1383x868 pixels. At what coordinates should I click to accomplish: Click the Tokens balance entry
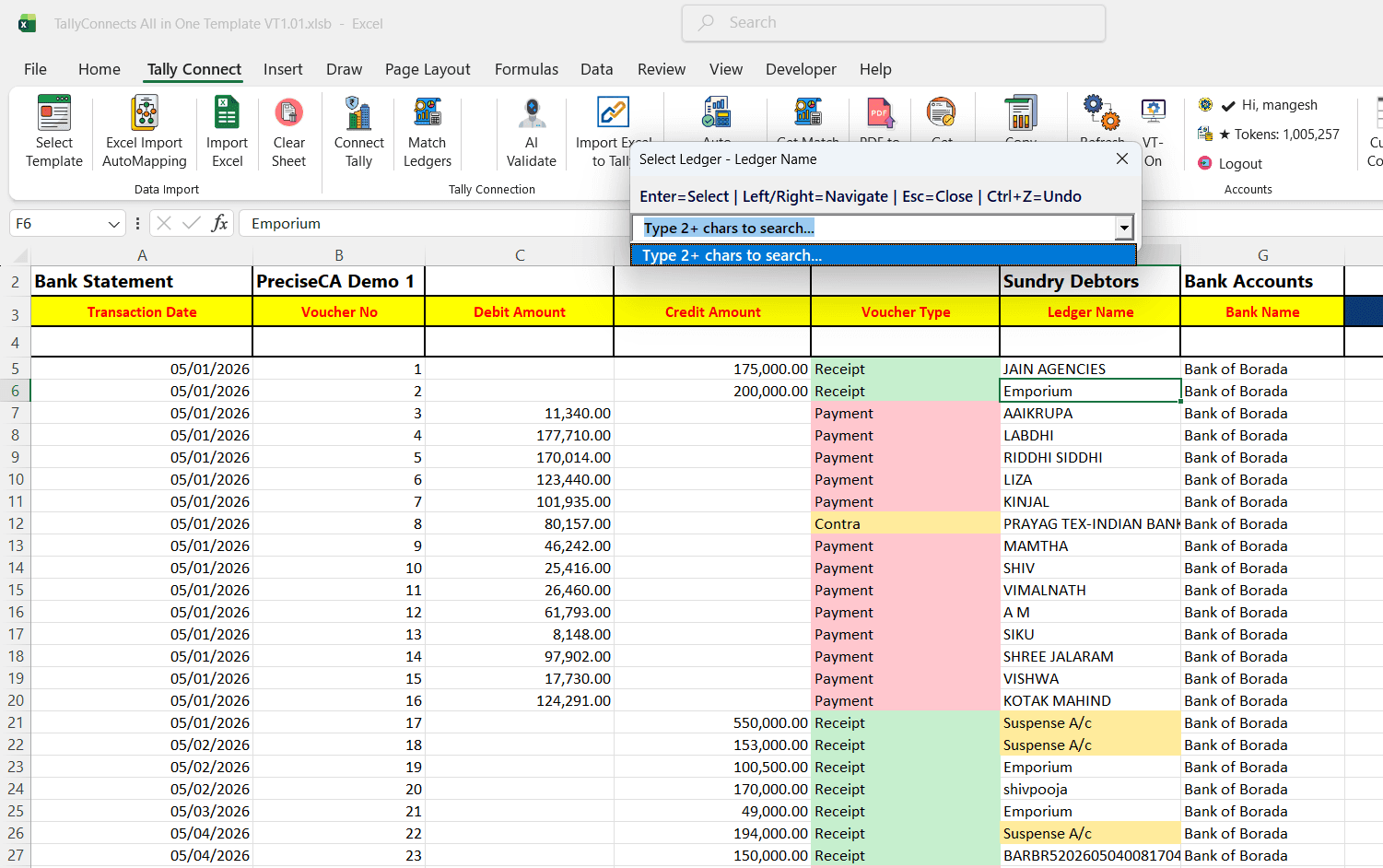coord(1269,135)
